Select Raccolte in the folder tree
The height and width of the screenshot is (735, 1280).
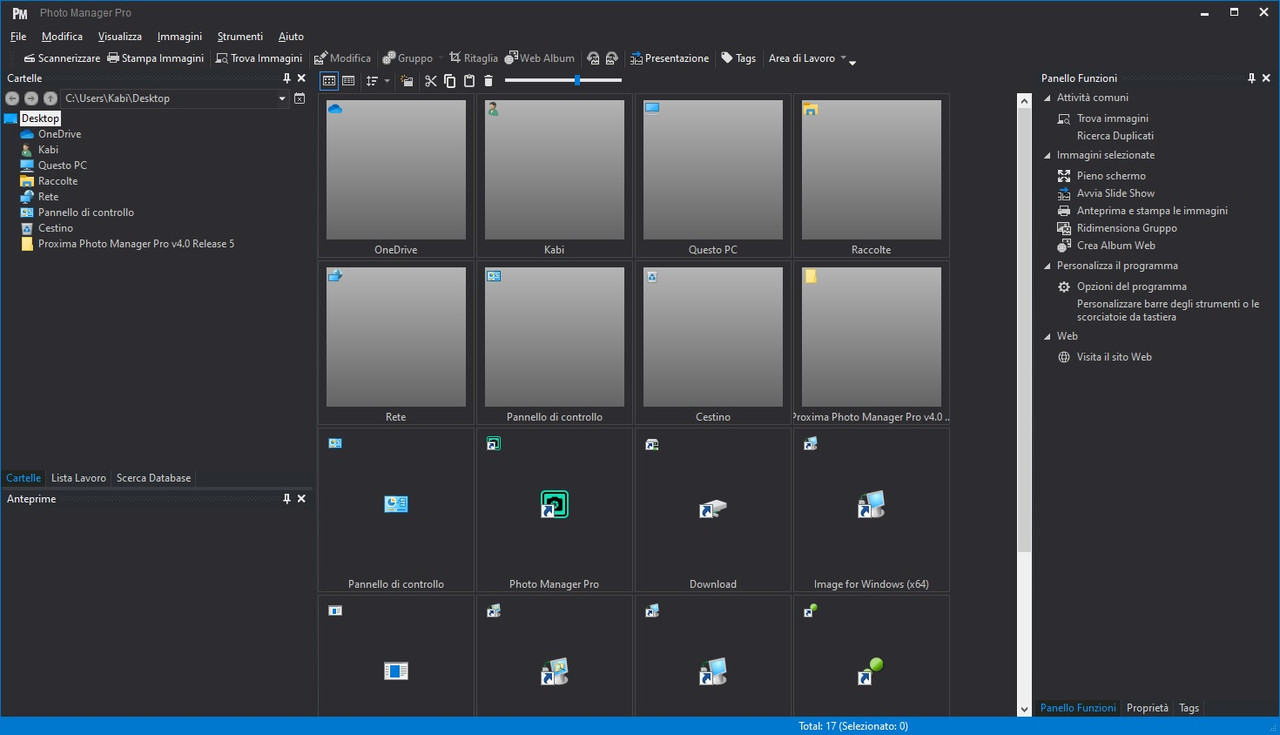pyautogui.click(x=57, y=181)
